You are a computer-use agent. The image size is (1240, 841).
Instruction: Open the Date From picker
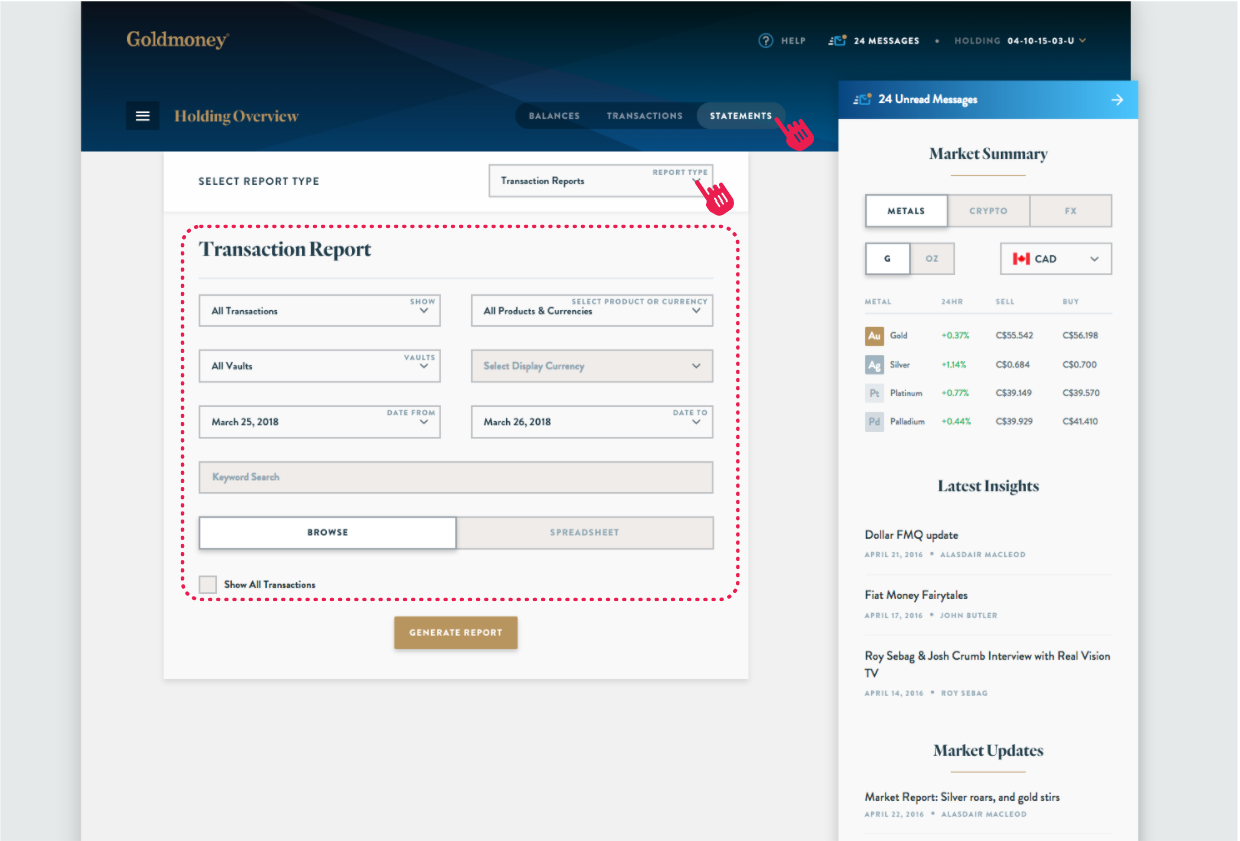(x=320, y=422)
